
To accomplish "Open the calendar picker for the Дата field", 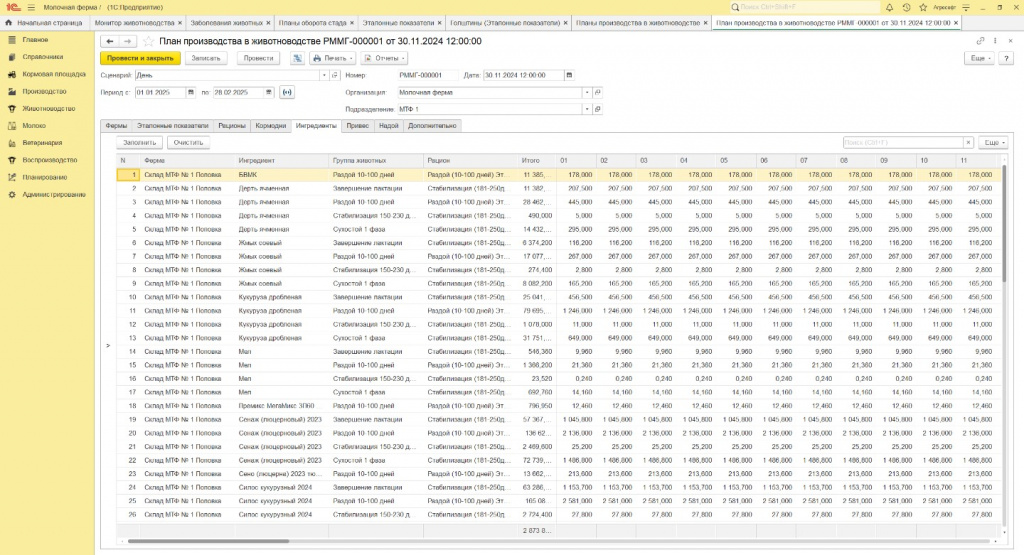I will pos(569,75).
